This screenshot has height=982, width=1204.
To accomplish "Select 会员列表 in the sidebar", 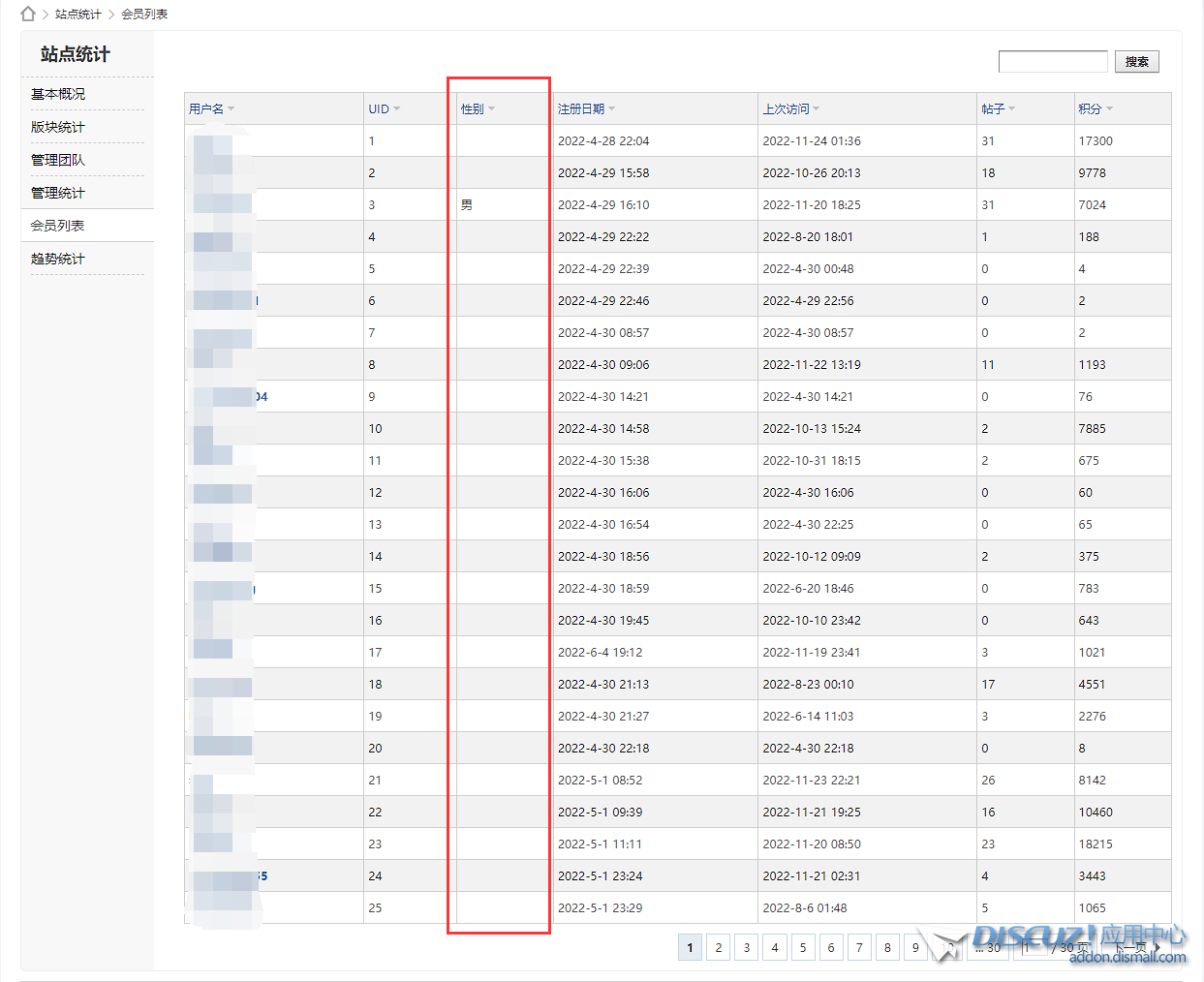I will click(58, 226).
